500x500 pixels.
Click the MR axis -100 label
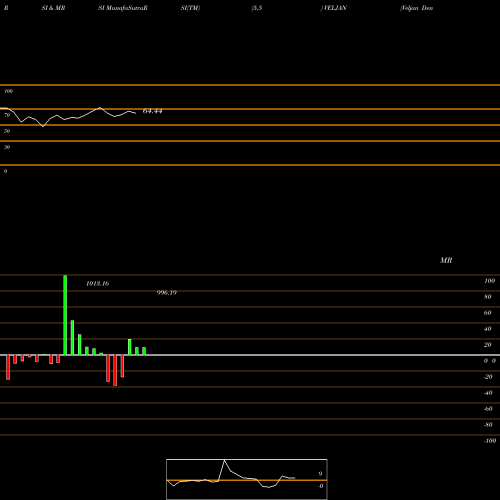click(x=490, y=441)
